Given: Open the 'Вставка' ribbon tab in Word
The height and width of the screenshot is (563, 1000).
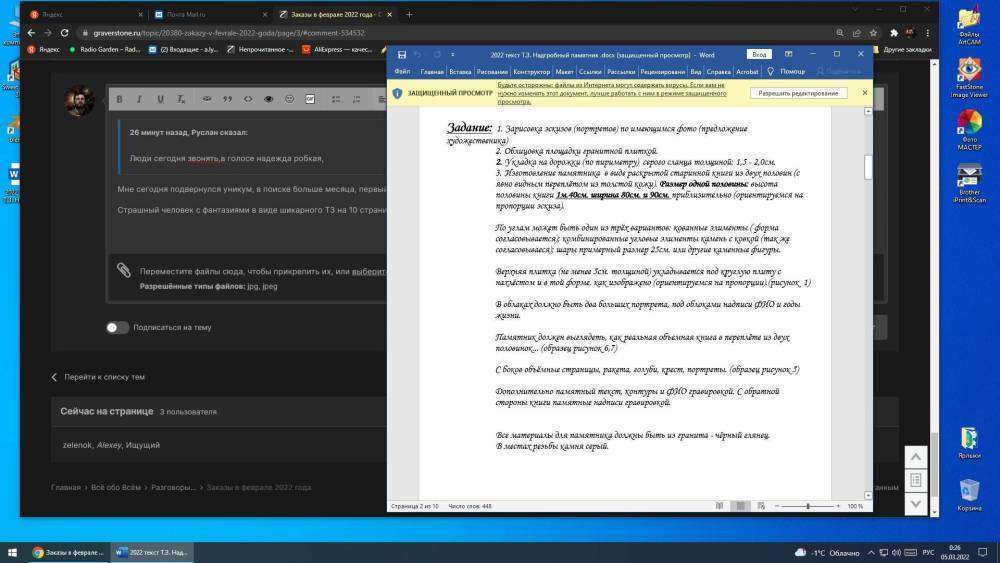Looking at the screenshot, I should click(x=460, y=72).
